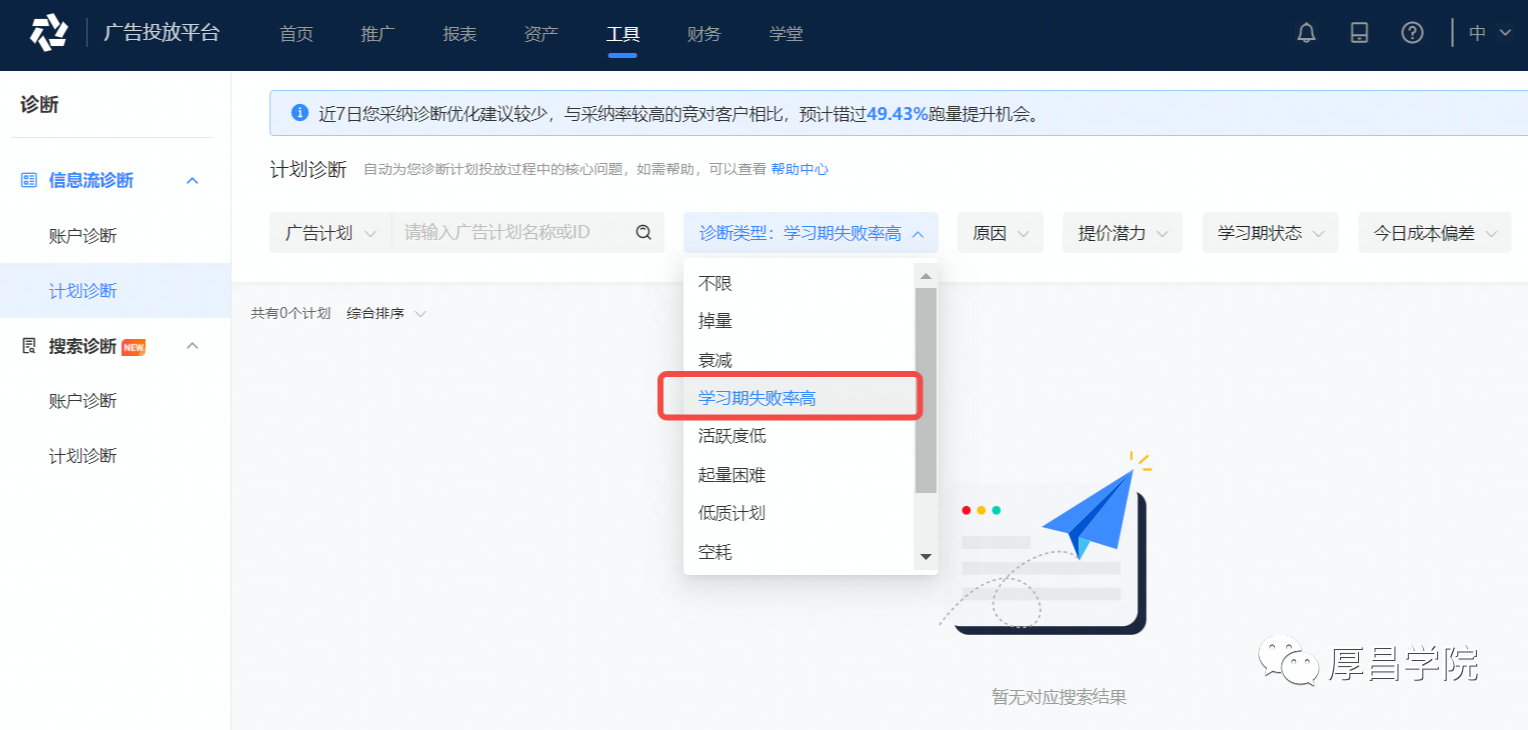
Task: Open the 帮助中心 link
Action: 800,170
